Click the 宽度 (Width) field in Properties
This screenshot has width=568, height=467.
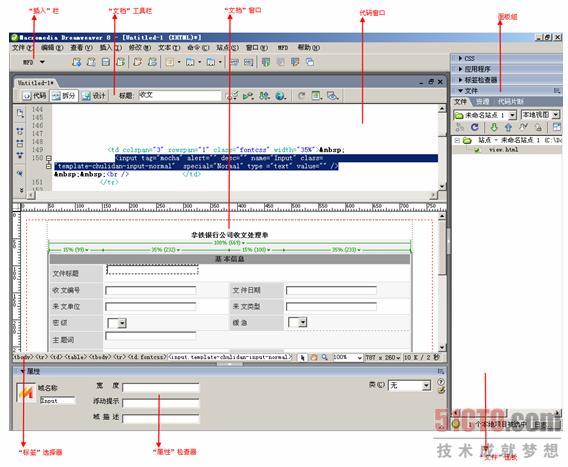[161, 387]
